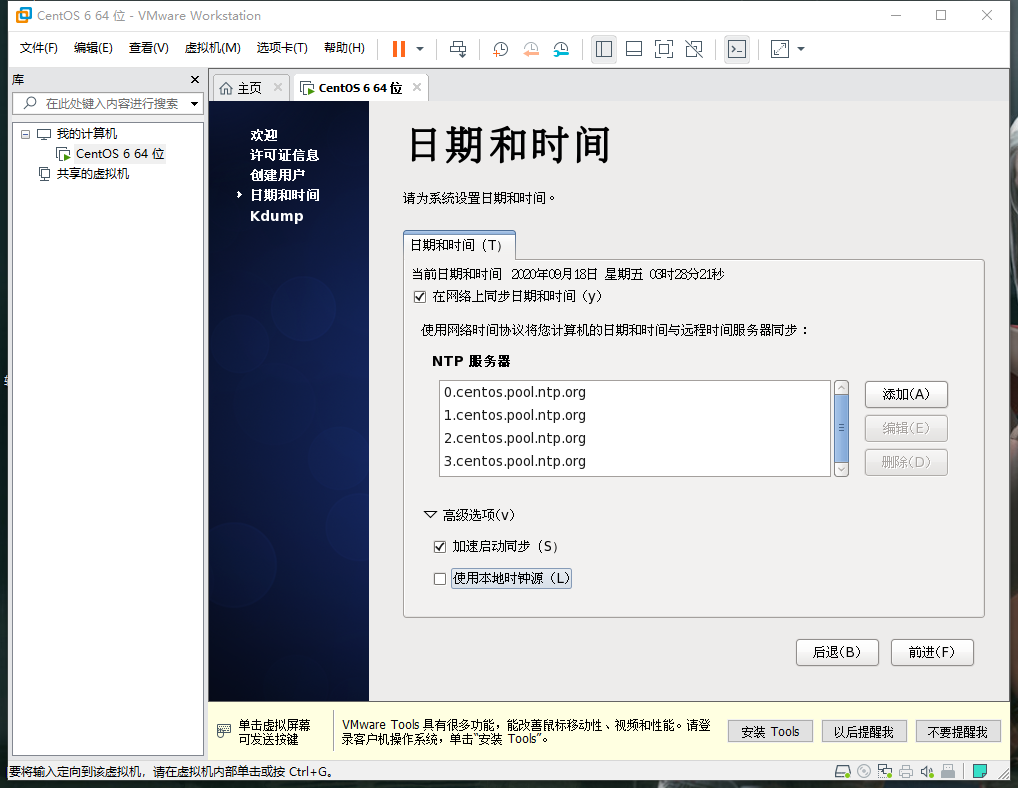Close the CentOS 6 64 位 tab
This screenshot has height=788, width=1018.
pyautogui.click(x=417, y=87)
